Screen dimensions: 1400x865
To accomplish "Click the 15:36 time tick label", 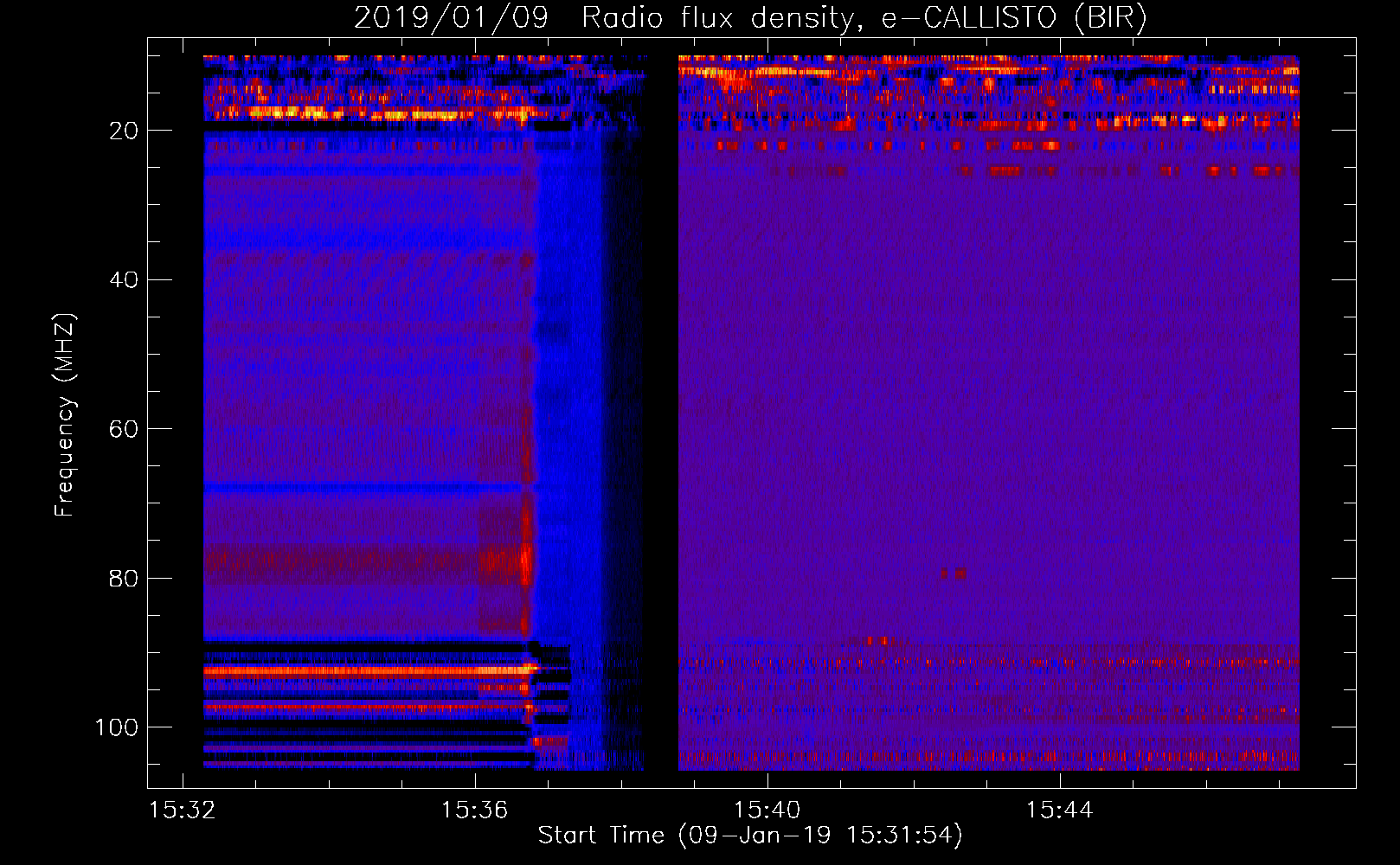I will (474, 811).
